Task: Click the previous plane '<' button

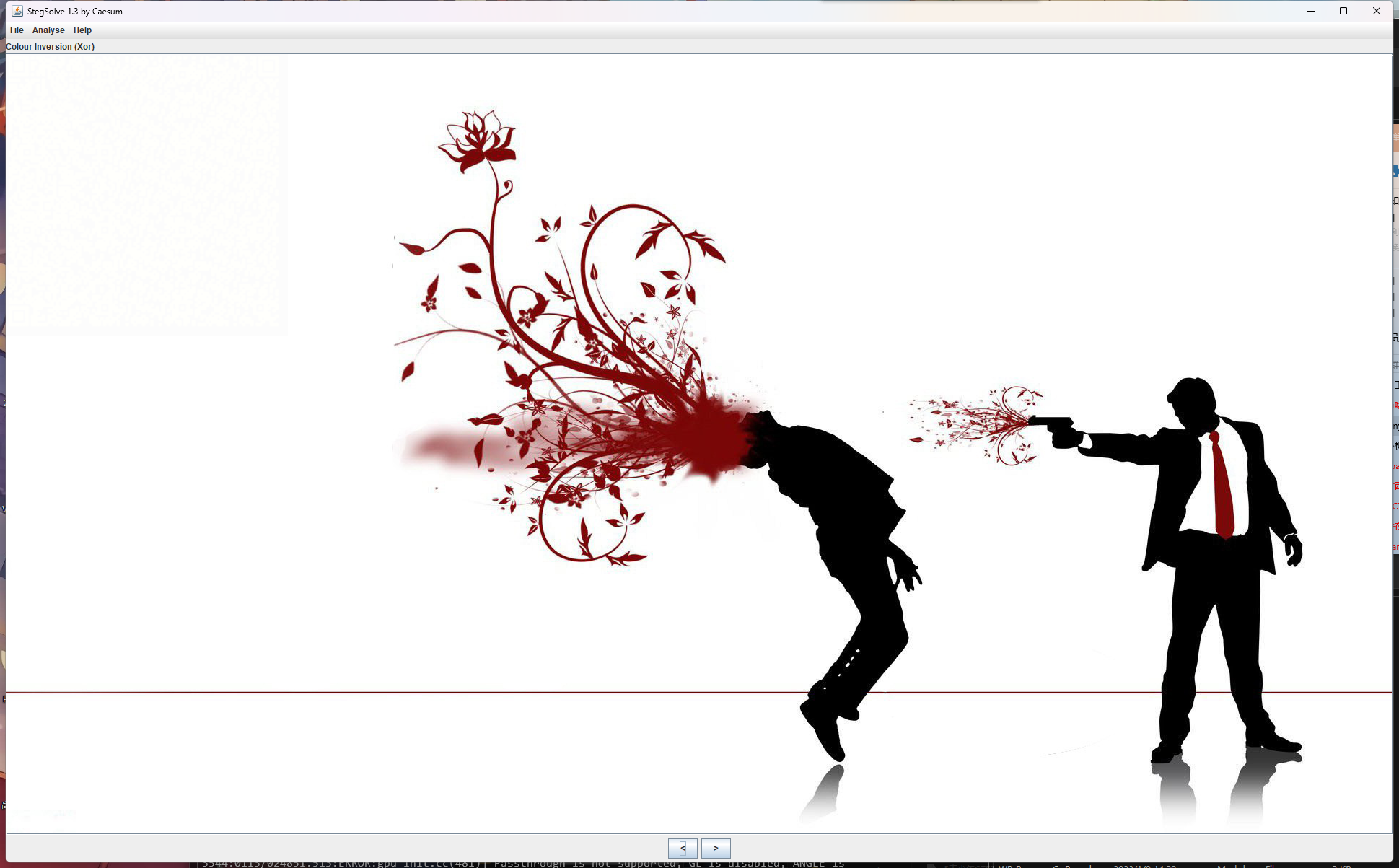Action: [x=682, y=848]
